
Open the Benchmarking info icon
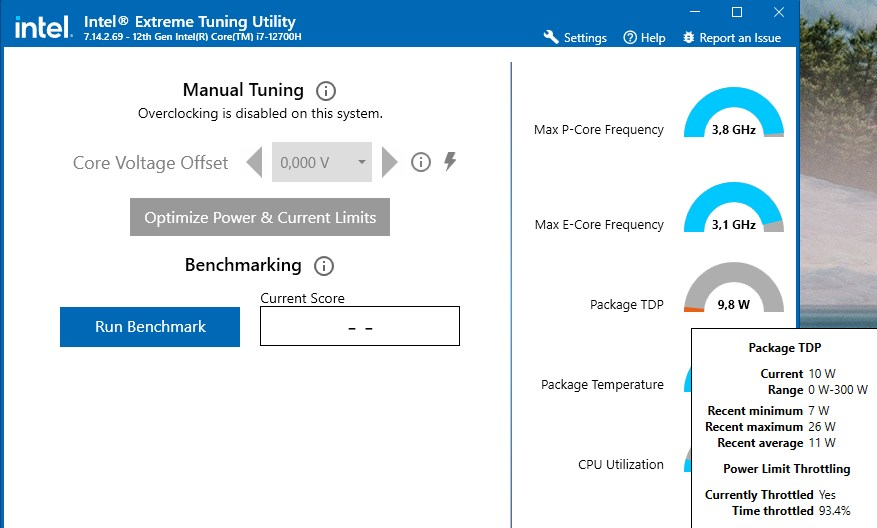pyautogui.click(x=323, y=266)
